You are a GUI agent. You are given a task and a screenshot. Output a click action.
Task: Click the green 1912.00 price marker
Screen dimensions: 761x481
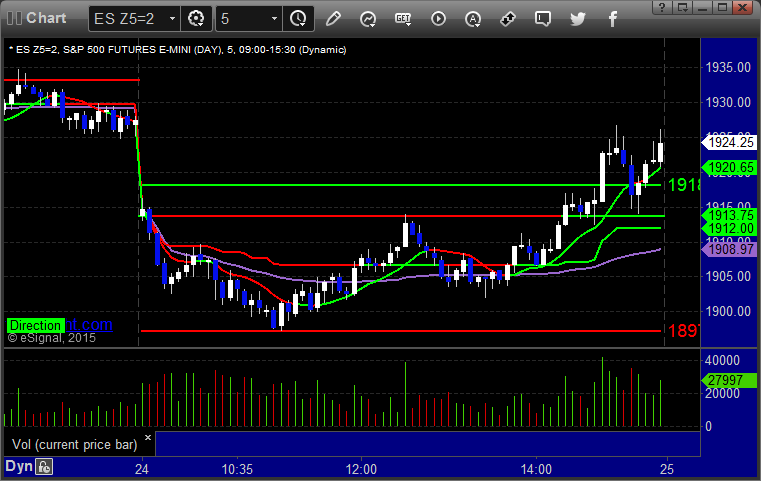tap(730, 228)
